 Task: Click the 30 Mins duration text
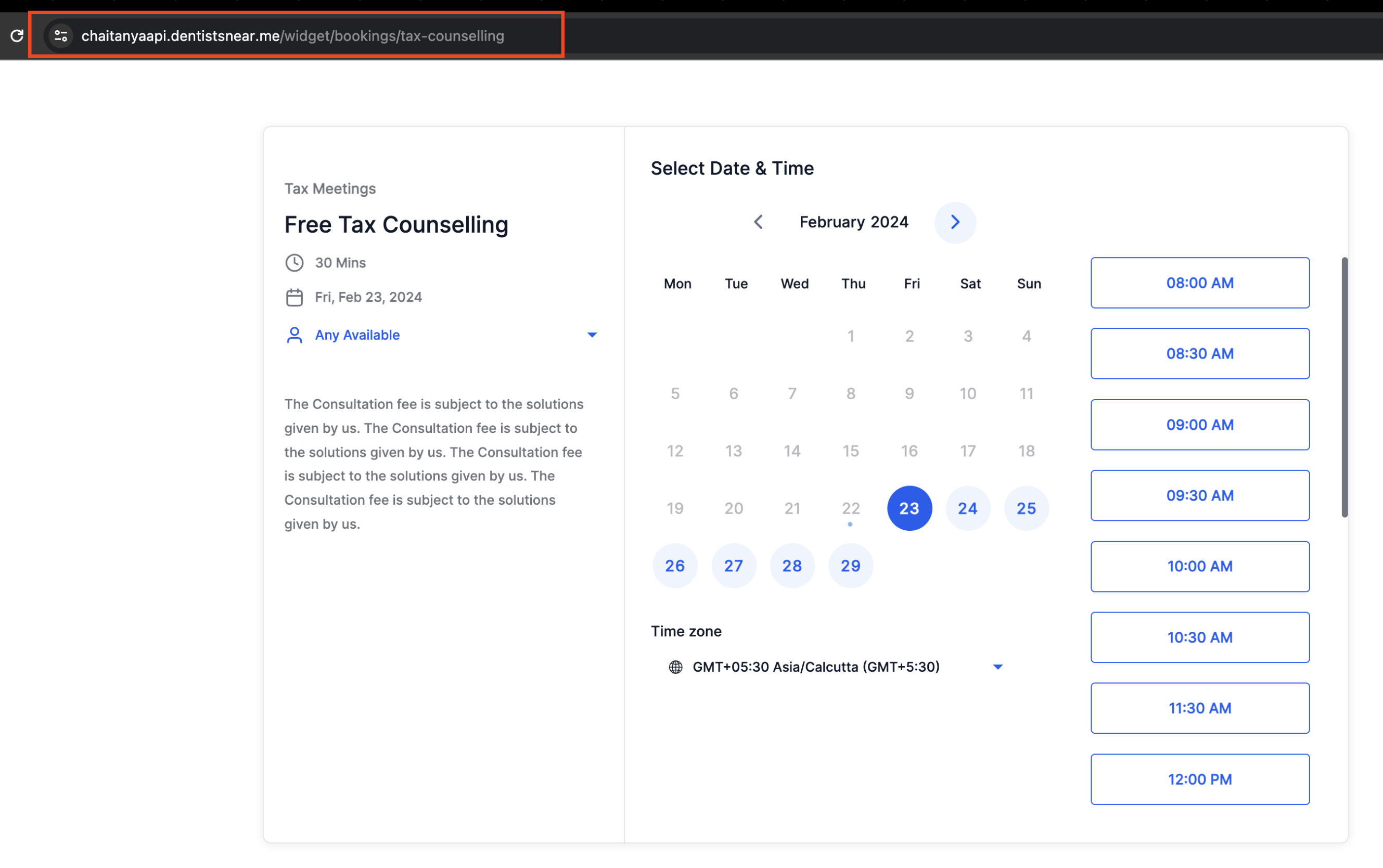340,263
